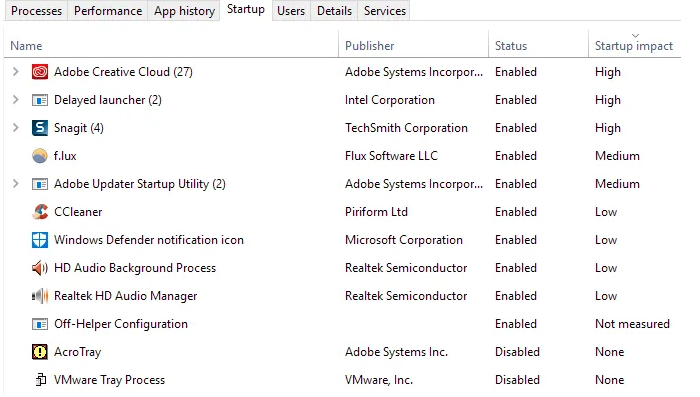The height and width of the screenshot is (397, 700).
Task: Switch to the Processes tab
Action: coord(36,11)
